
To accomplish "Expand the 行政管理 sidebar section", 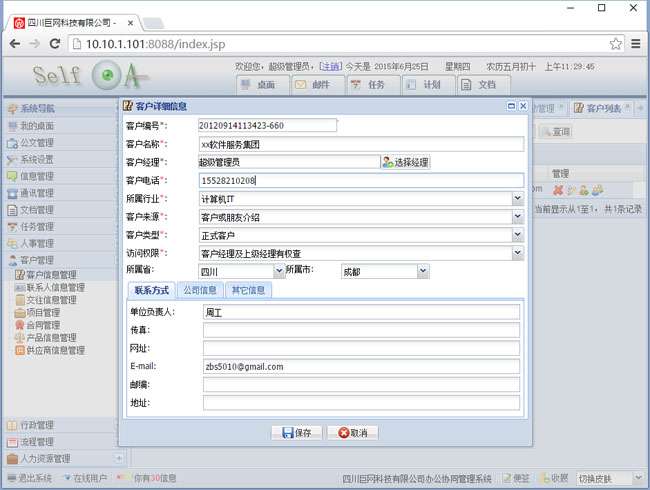I will click(x=38, y=425).
